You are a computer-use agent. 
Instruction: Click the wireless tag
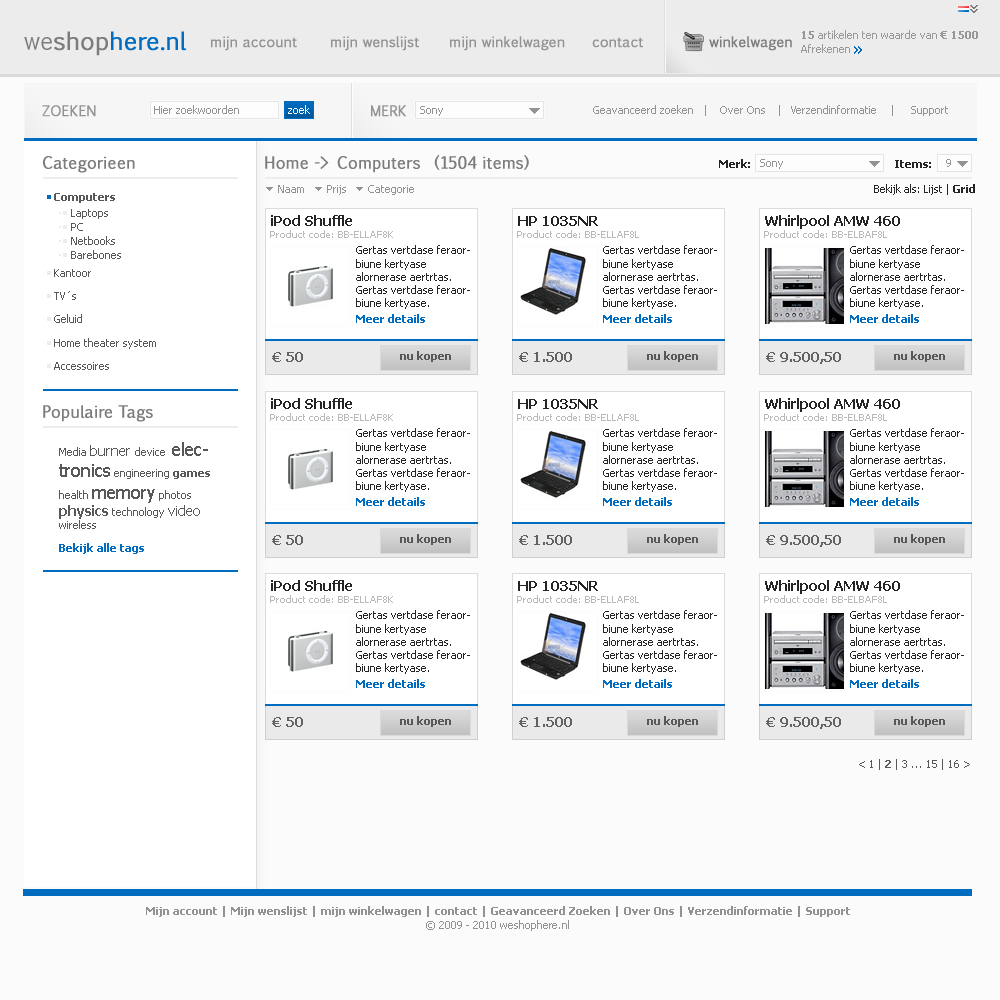[x=77, y=526]
